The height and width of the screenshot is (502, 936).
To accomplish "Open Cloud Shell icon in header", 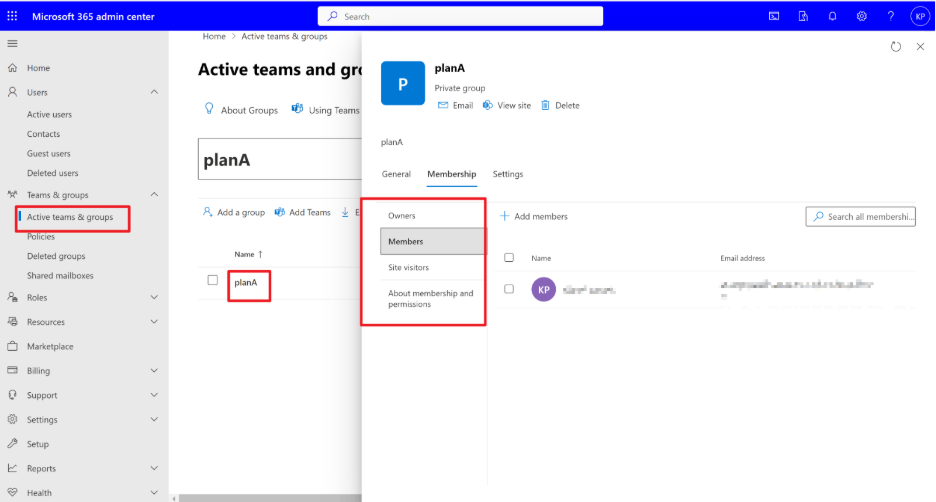I will pos(774,16).
